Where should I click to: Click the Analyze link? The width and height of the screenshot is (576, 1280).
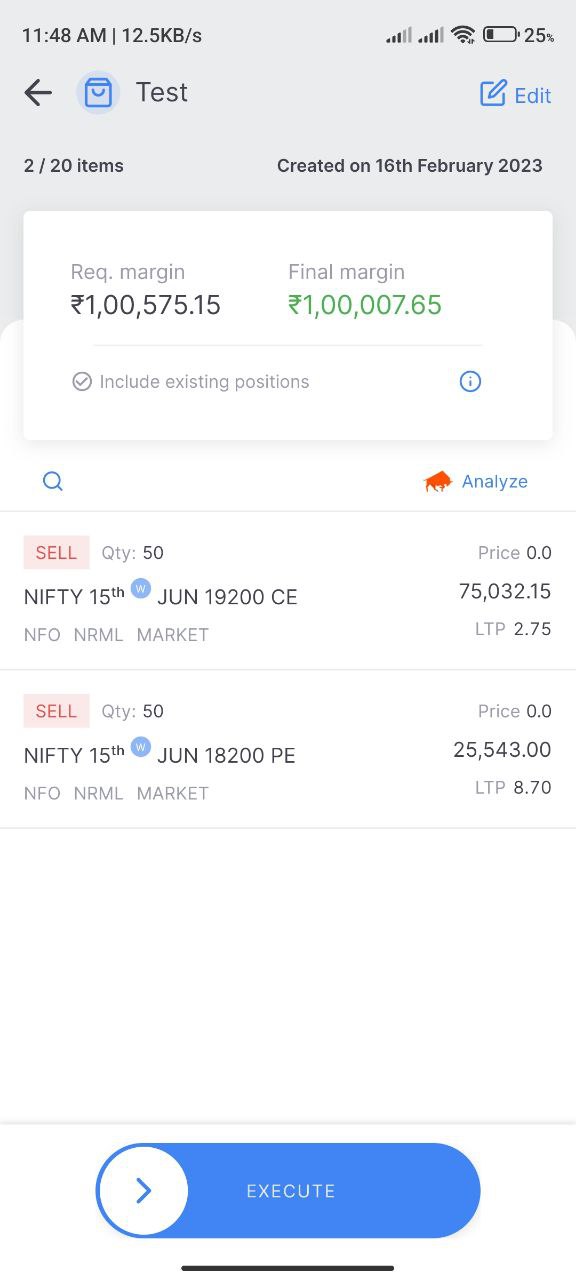tap(494, 481)
